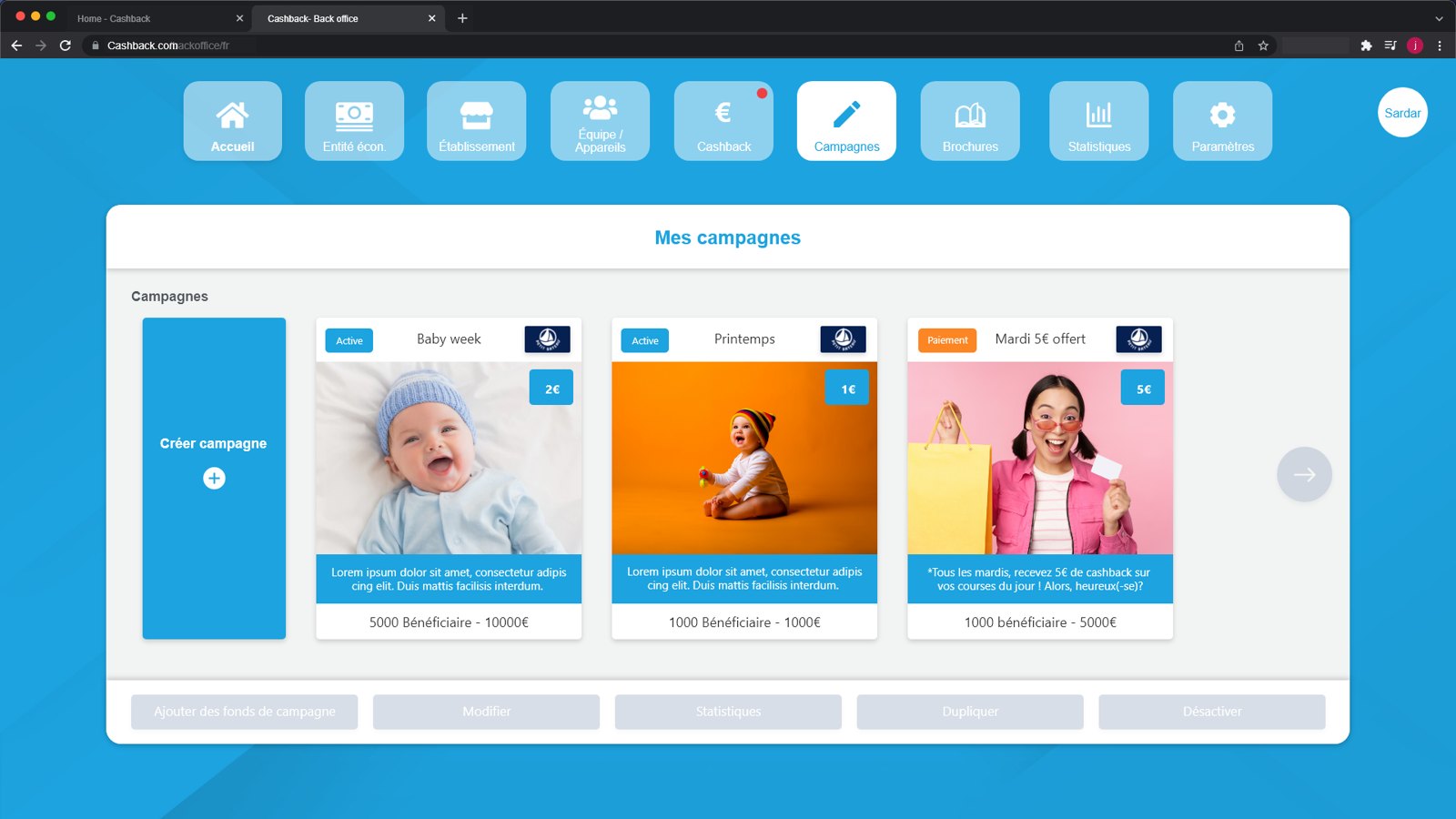Close the Home - Cashback tab

click(239, 18)
